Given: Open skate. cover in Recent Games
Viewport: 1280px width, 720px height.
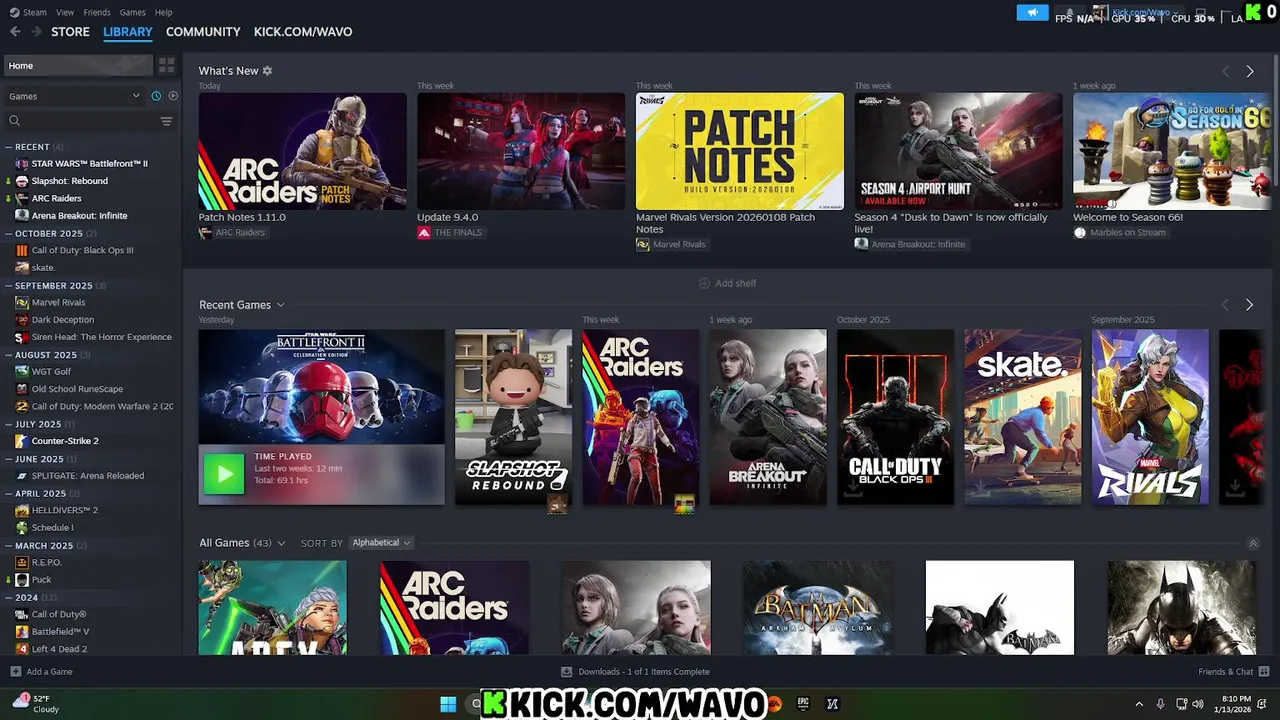Looking at the screenshot, I should pyautogui.click(x=1022, y=417).
